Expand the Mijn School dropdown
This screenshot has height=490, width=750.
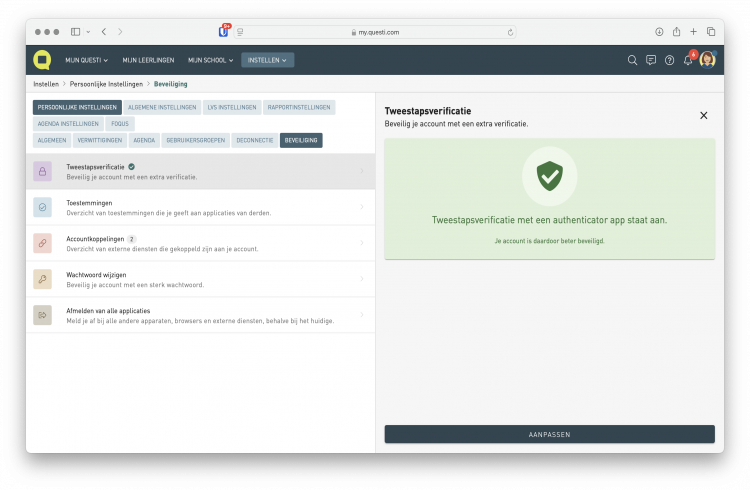pyautogui.click(x=210, y=60)
